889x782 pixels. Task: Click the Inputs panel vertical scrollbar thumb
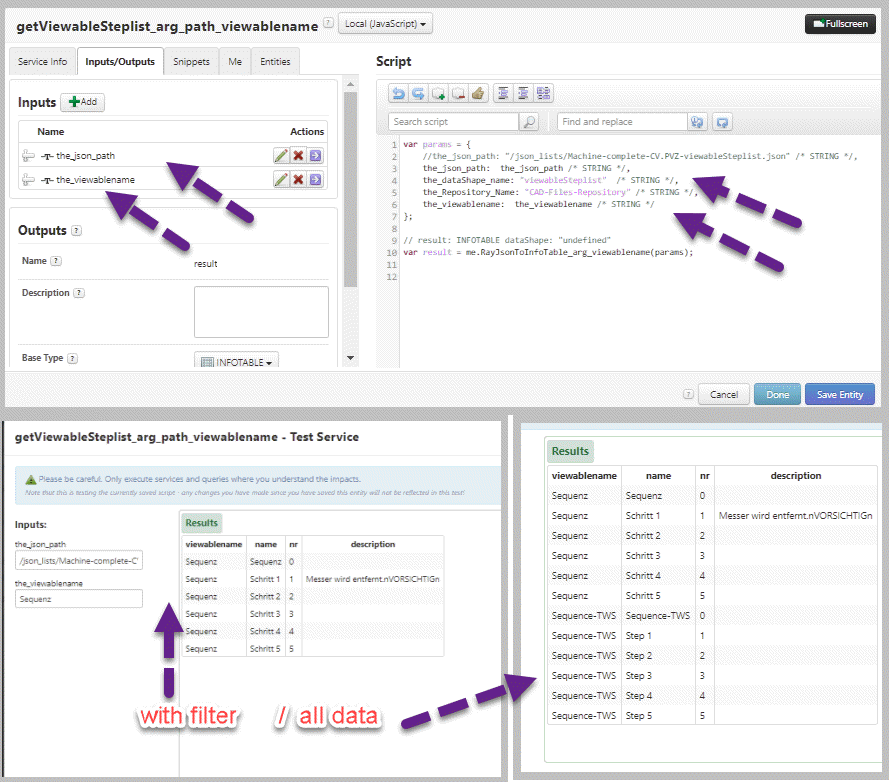coord(350,190)
